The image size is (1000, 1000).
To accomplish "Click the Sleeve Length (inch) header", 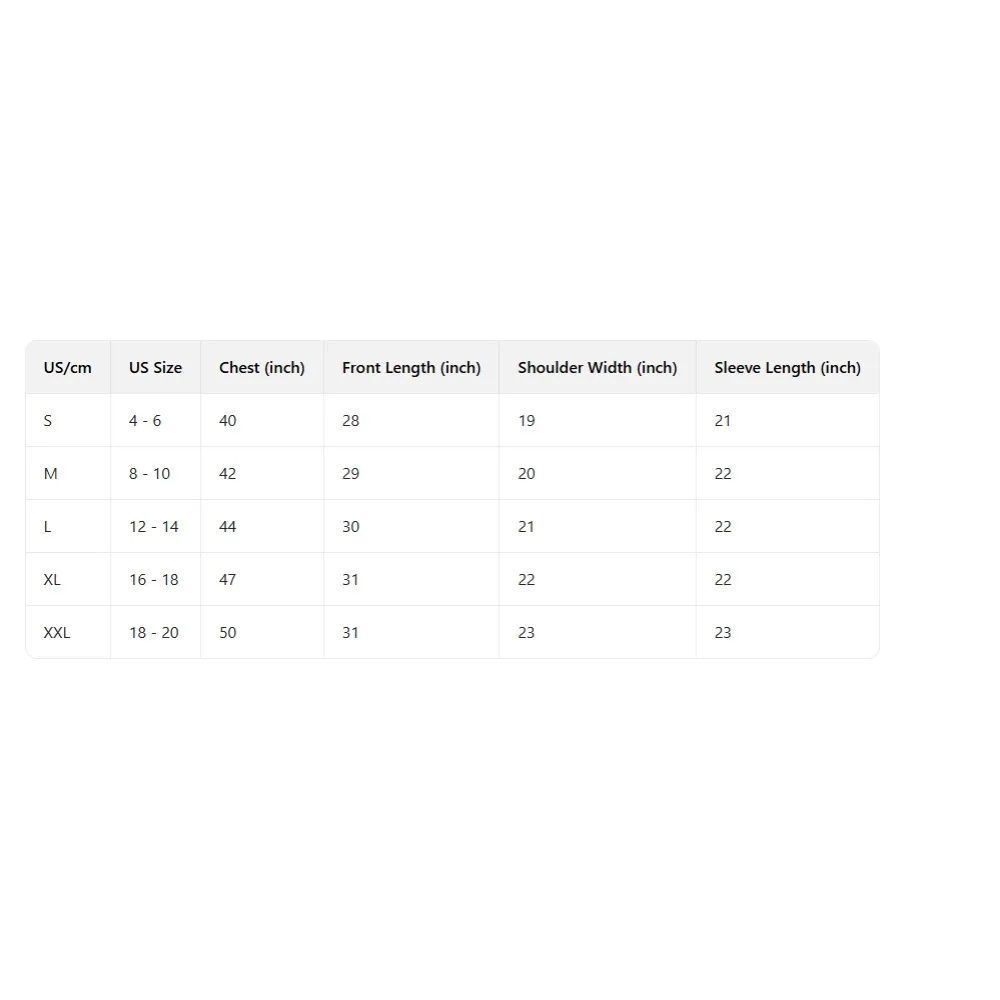I will (787, 368).
